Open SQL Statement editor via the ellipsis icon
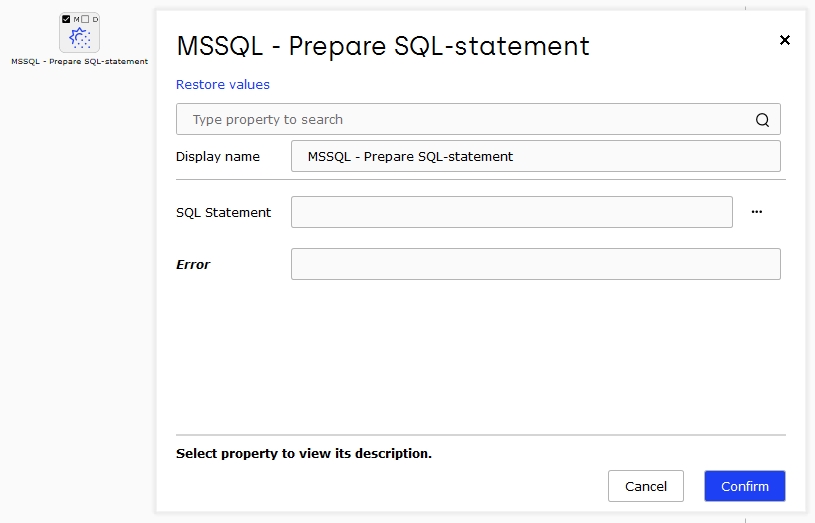 pos(757,212)
